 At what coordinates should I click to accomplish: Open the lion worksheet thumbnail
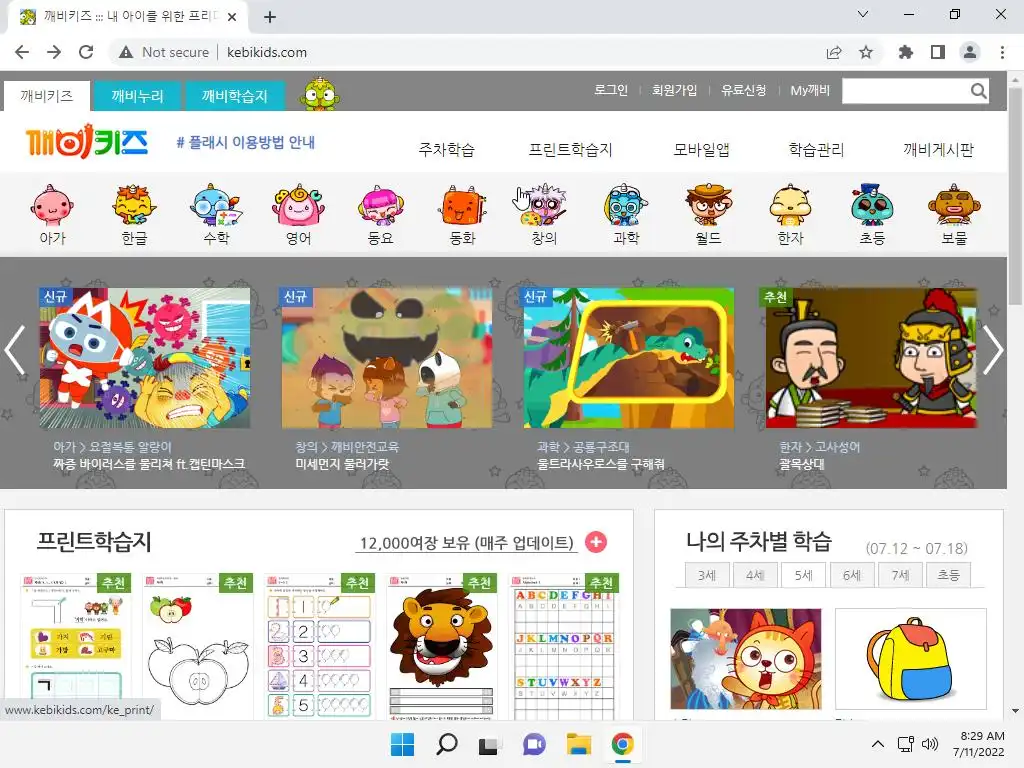pos(441,647)
